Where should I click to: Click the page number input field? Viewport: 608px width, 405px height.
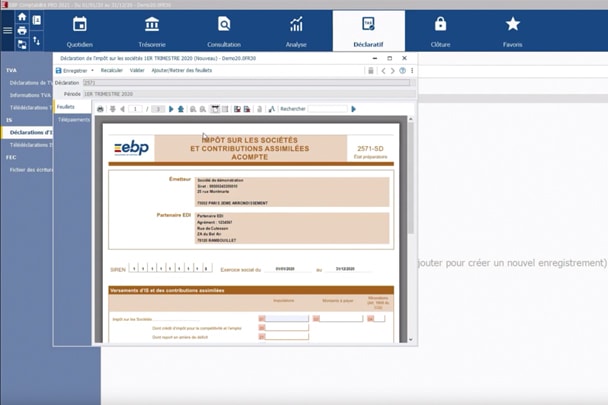click(135, 109)
